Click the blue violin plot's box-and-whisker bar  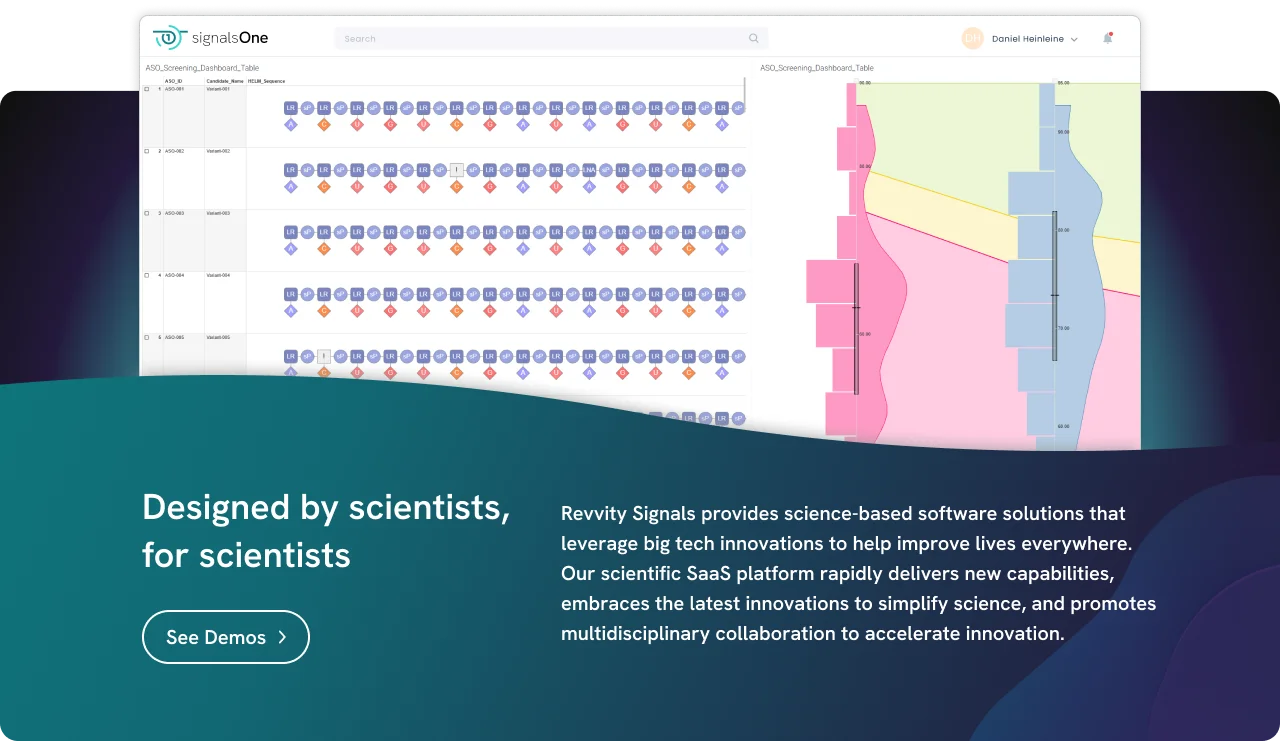1054,286
